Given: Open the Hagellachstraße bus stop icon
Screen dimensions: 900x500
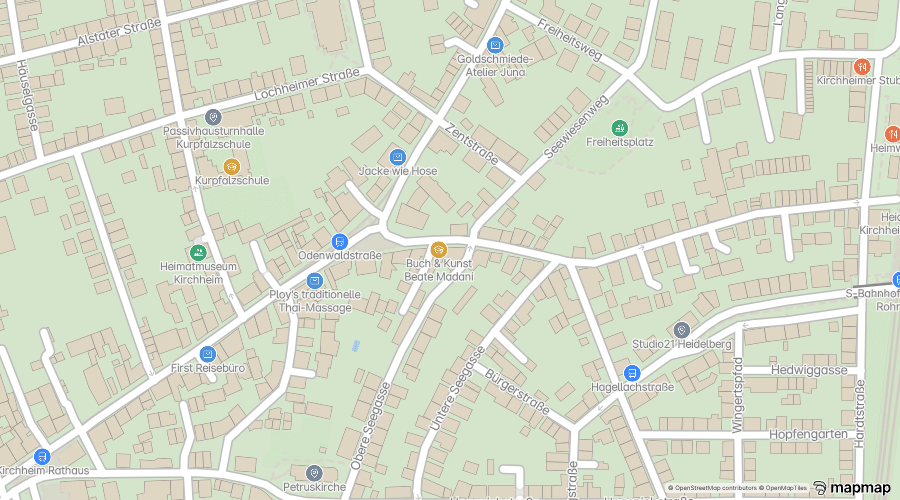Looking at the screenshot, I should pos(632,373).
